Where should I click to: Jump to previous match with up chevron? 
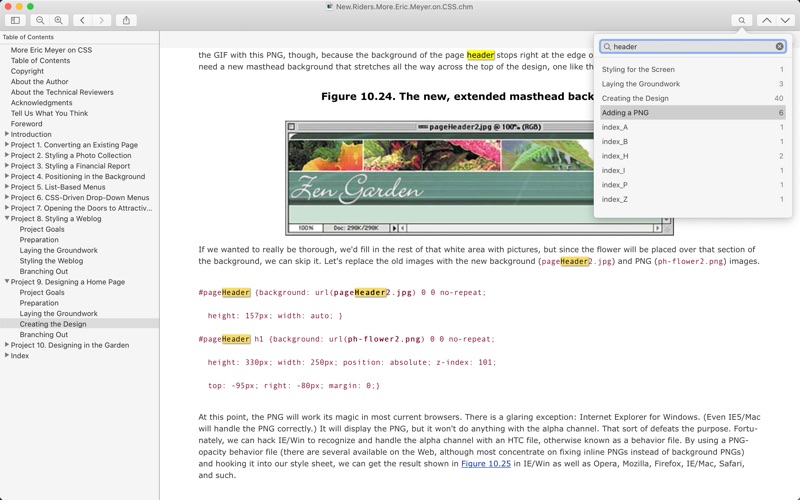click(766, 20)
